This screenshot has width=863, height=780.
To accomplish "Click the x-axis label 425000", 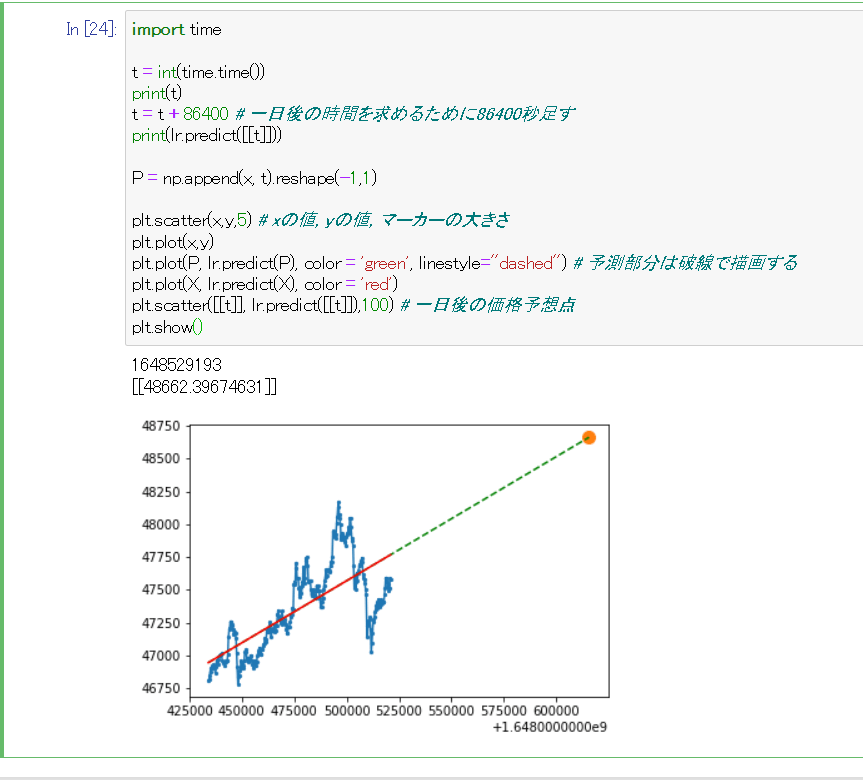I will (190, 711).
